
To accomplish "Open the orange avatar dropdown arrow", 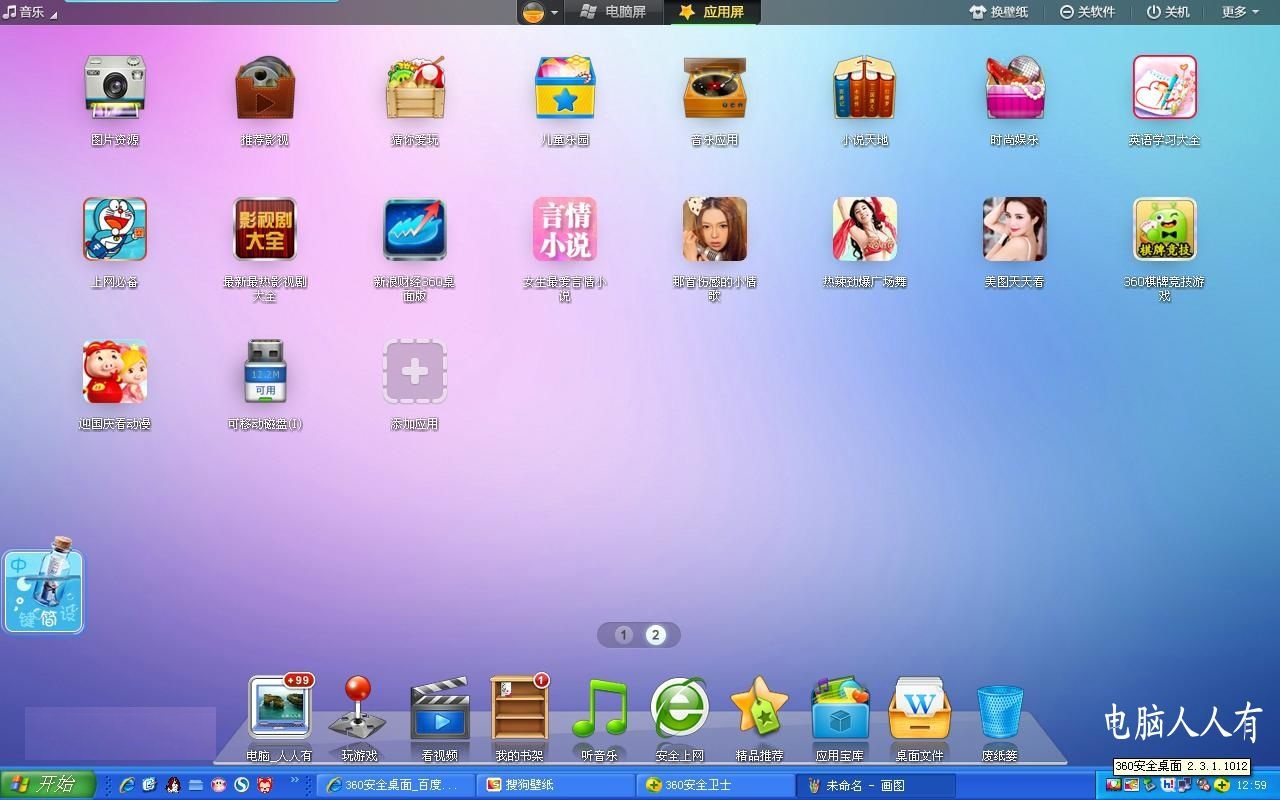I will tap(555, 13).
